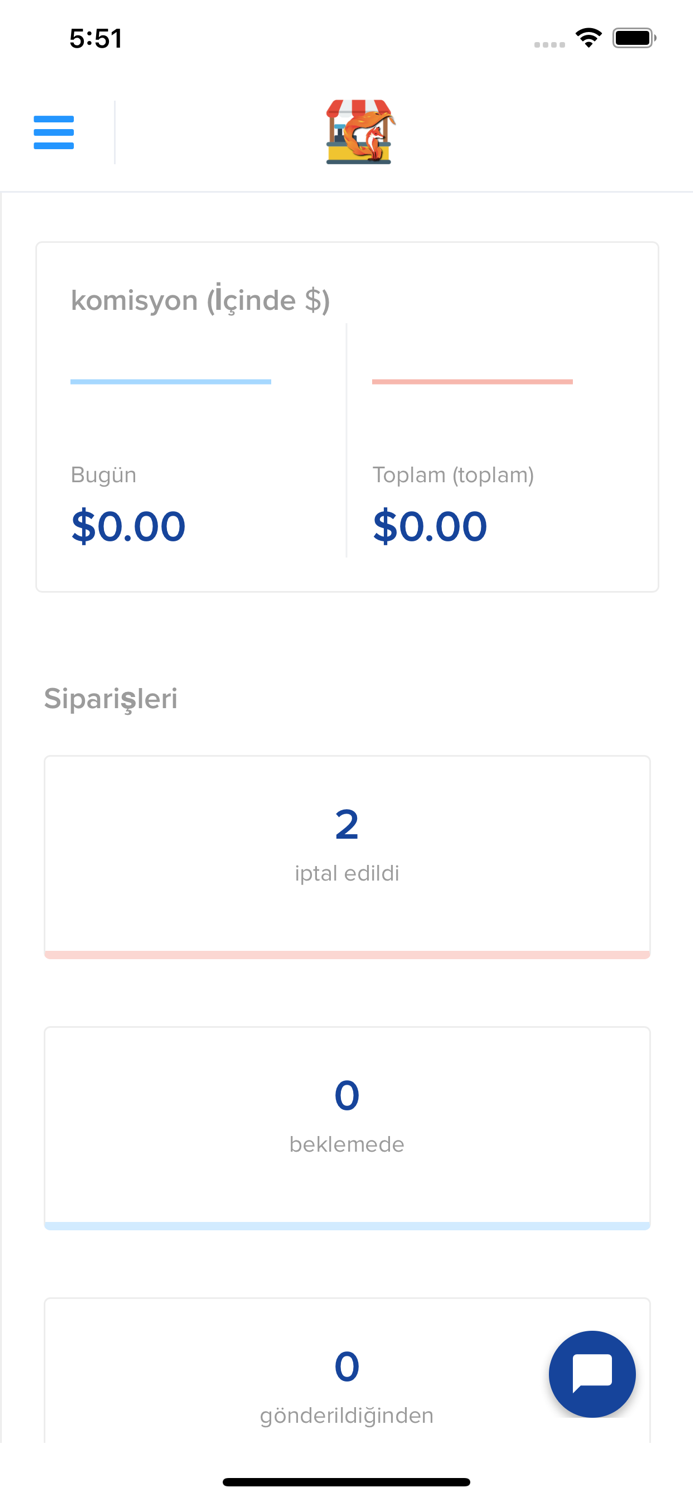Tap the home indicator bar at bottom
The image size is (693, 1500).
[346, 1481]
